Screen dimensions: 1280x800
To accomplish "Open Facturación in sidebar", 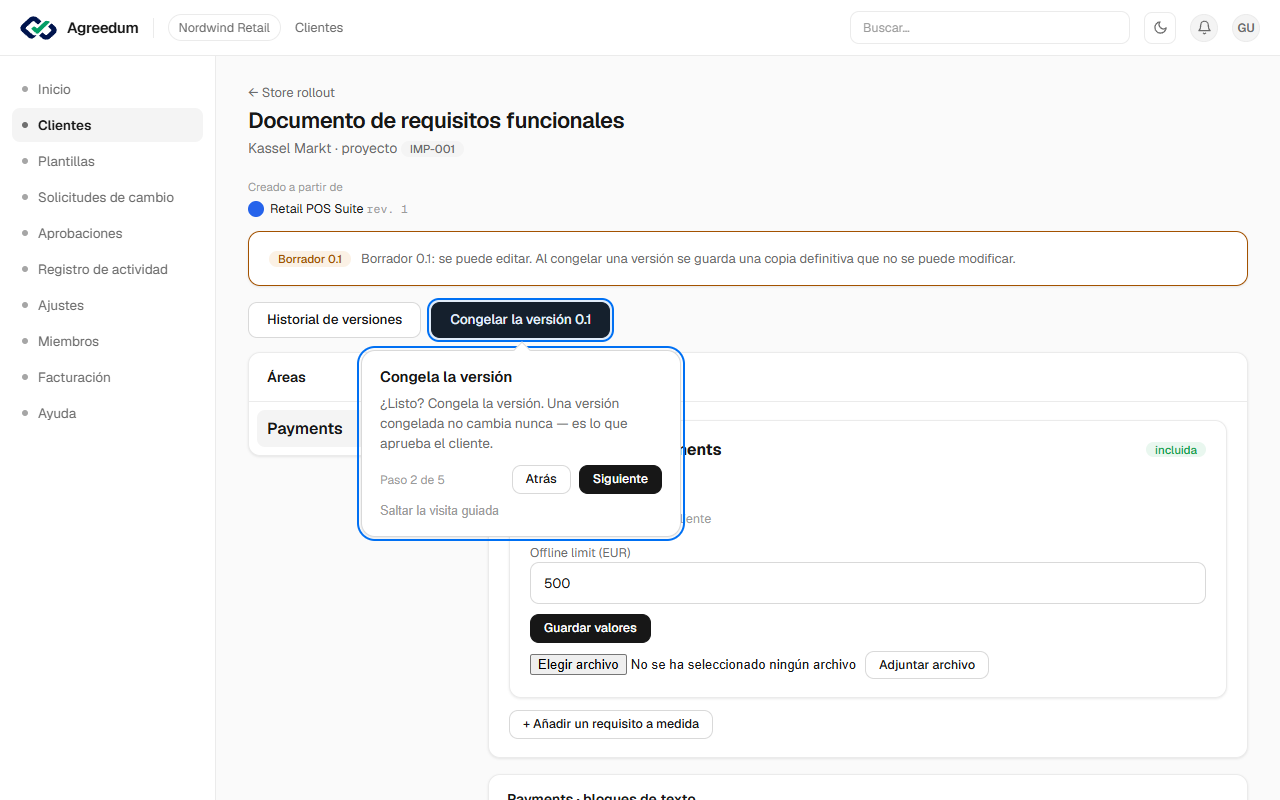I will 107,377.
